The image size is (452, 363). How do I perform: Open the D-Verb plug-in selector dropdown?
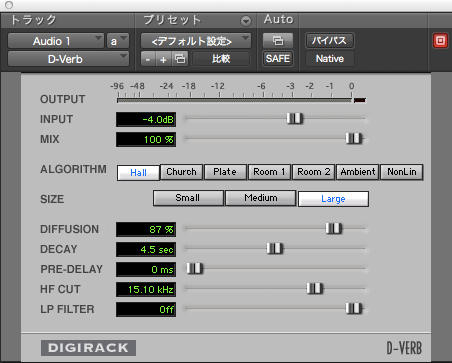(68, 59)
